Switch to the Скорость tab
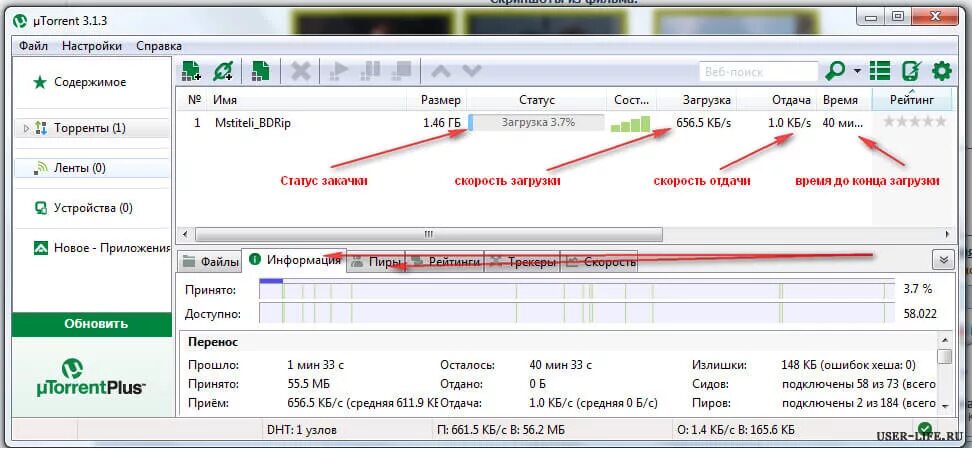This screenshot has height=449, width=972. (x=599, y=262)
